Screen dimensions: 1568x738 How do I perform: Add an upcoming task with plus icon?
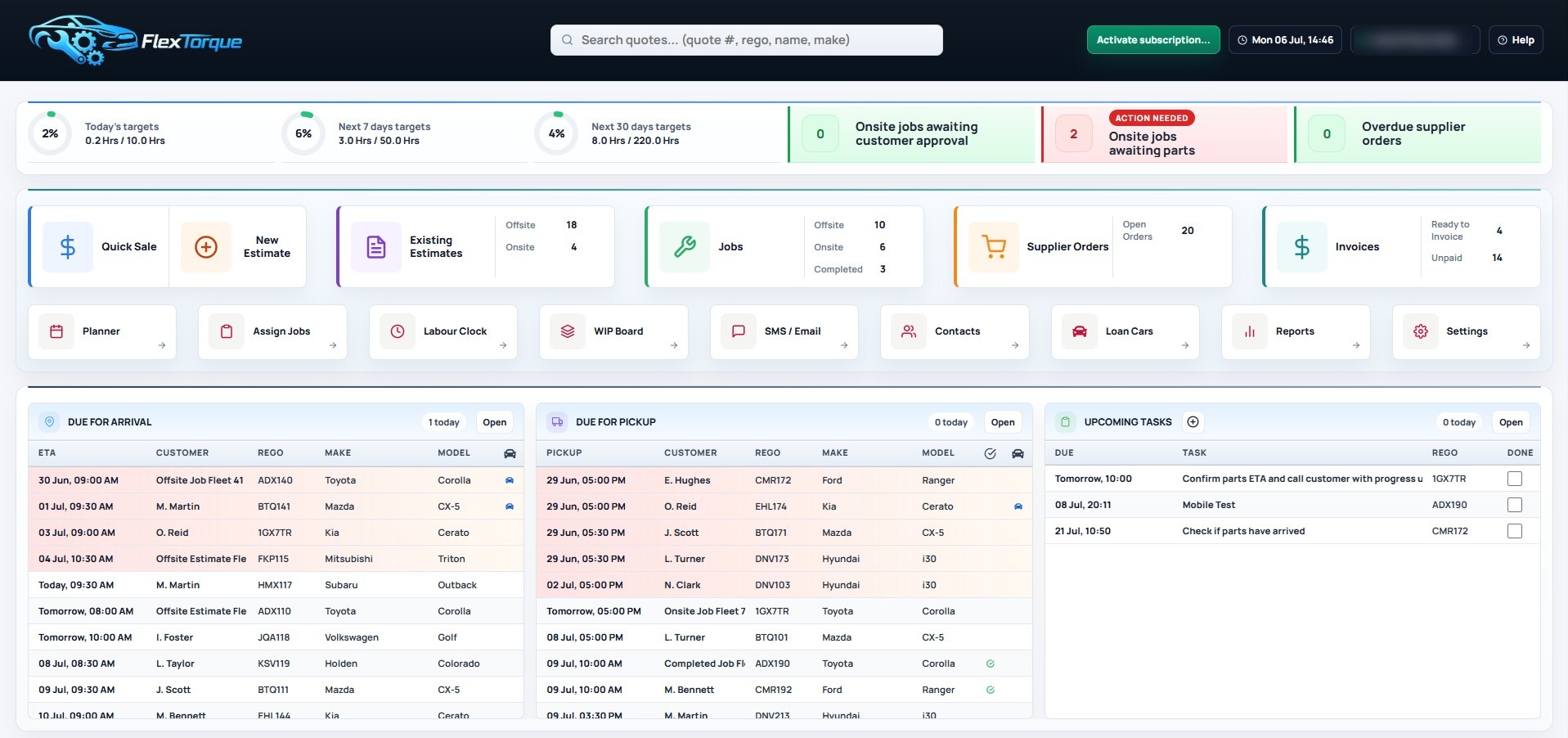coord(1193,422)
